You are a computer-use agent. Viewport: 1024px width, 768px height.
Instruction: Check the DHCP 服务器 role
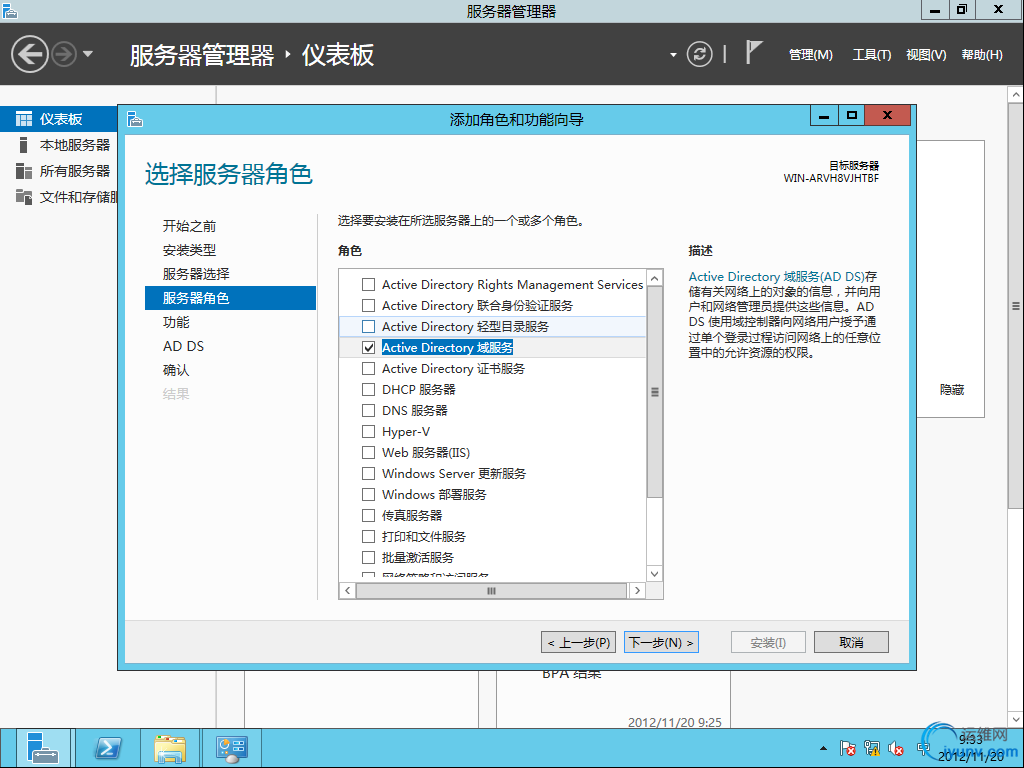[368, 389]
